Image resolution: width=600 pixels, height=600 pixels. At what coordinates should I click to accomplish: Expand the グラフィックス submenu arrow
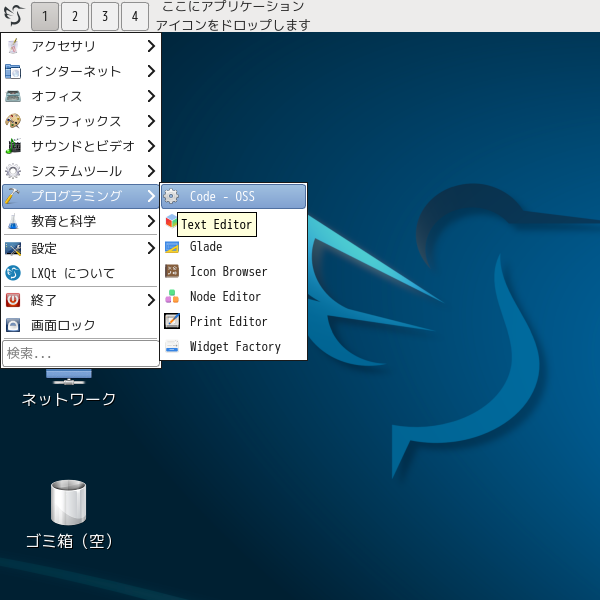[x=151, y=121]
